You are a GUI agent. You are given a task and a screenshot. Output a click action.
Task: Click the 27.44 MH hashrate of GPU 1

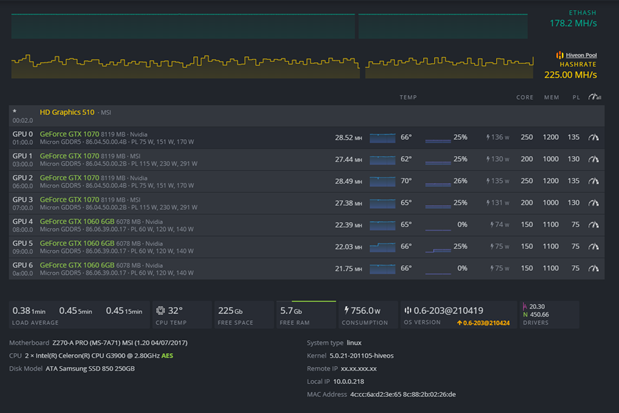(348, 159)
